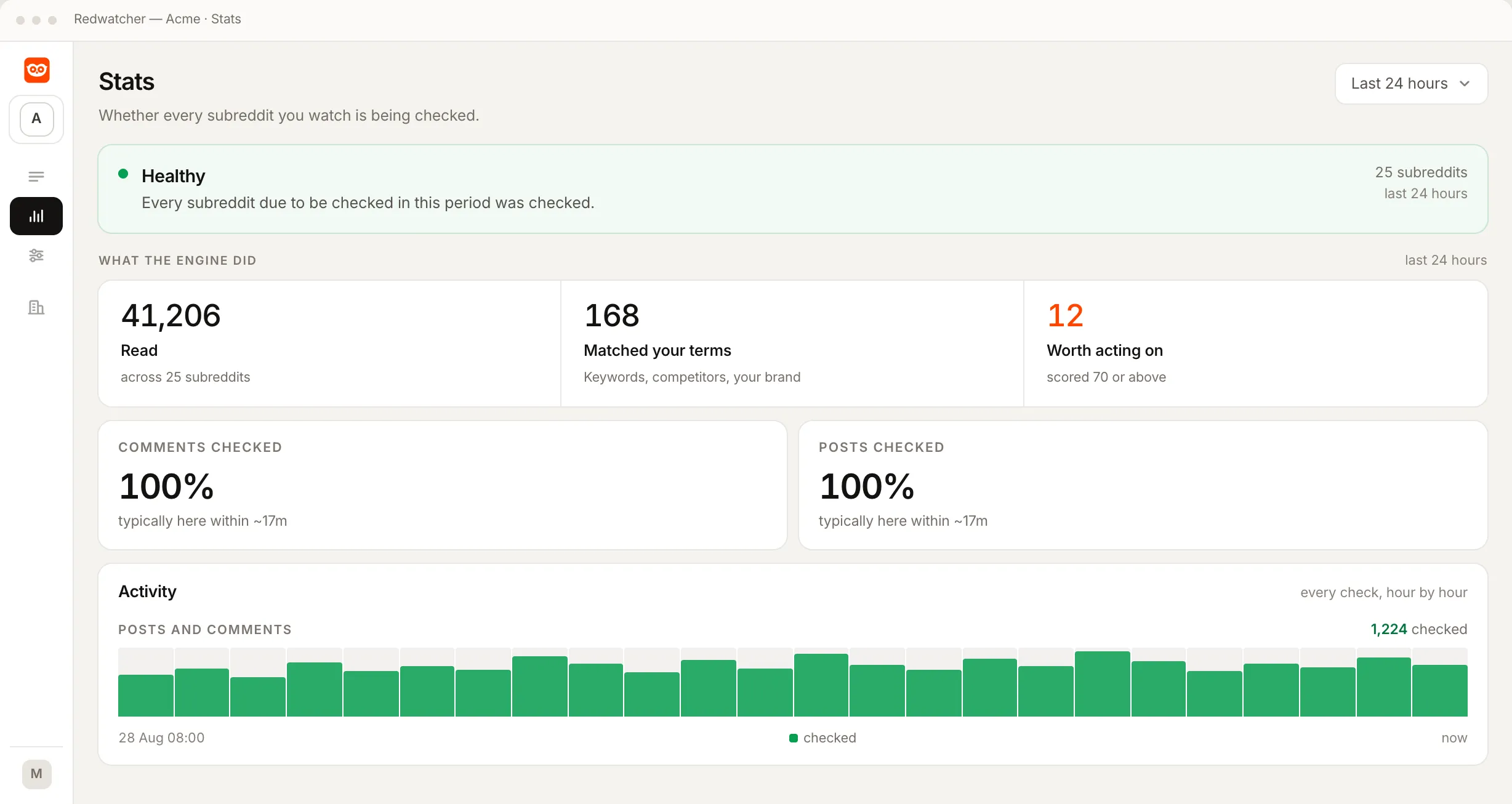Click the '28 Aug 08:00' axis label
The height and width of the screenshot is (804, 1512).
(x=161, y=738)
